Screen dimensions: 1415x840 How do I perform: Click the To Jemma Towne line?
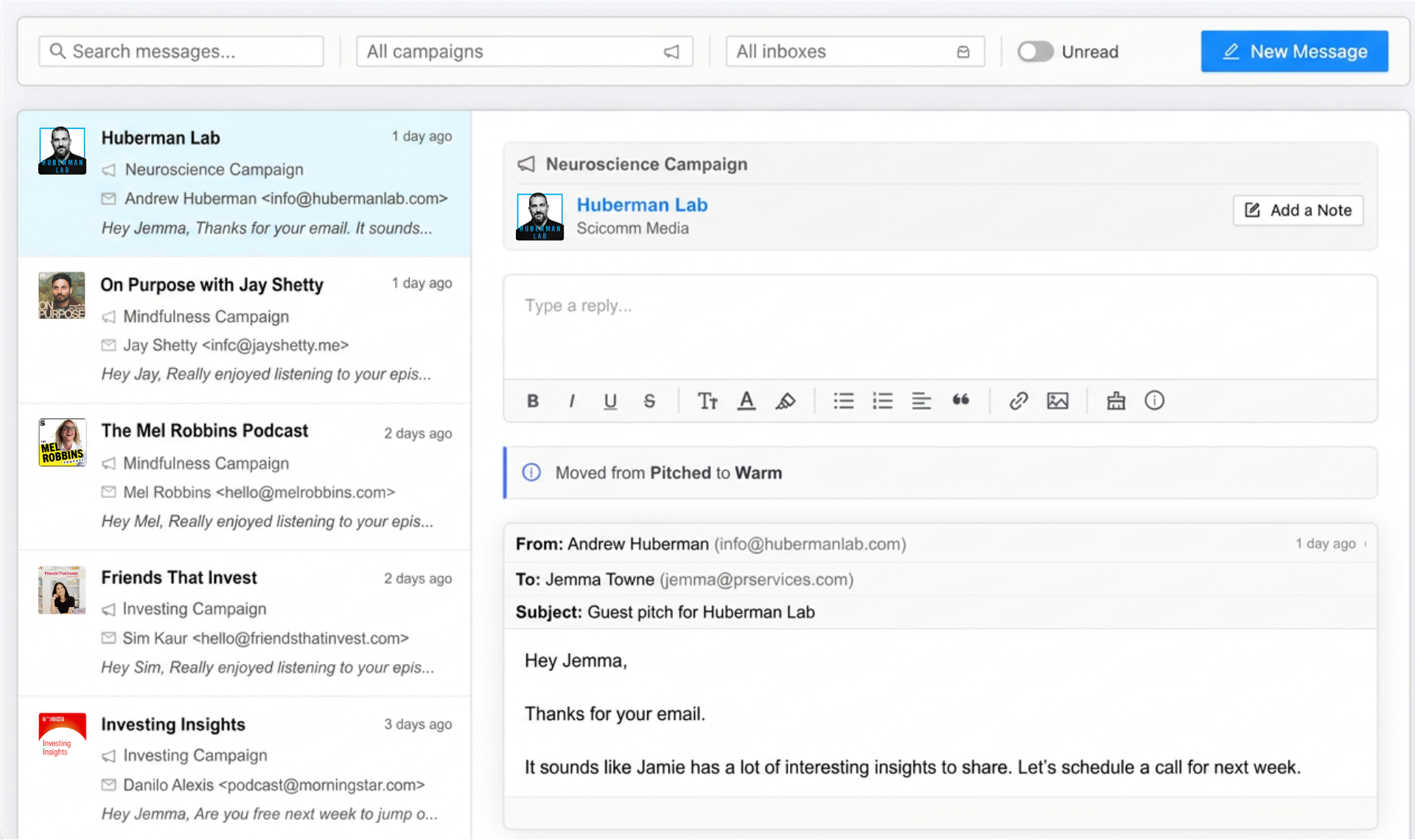pyautogui.click(x=685, y=580)
